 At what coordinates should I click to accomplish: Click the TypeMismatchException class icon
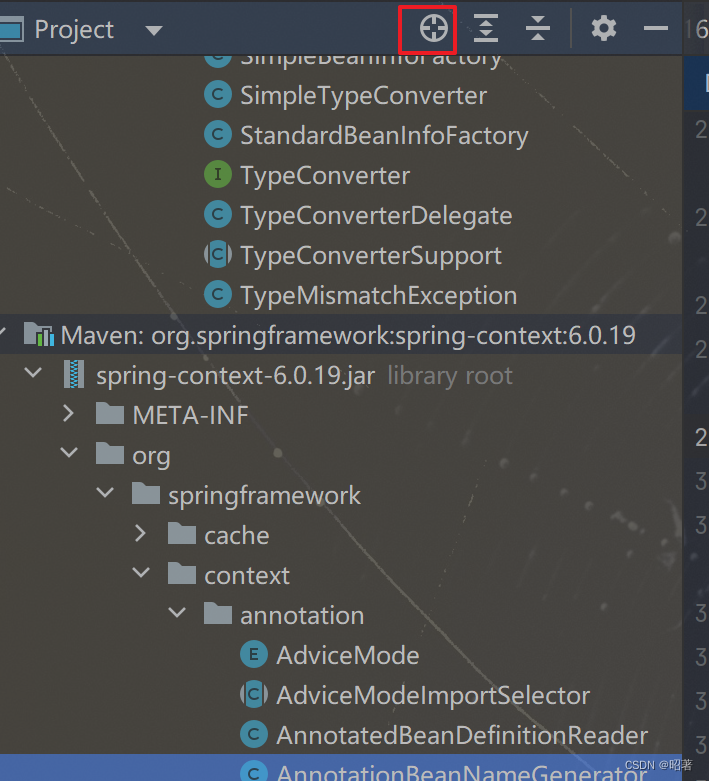(218, 294)
